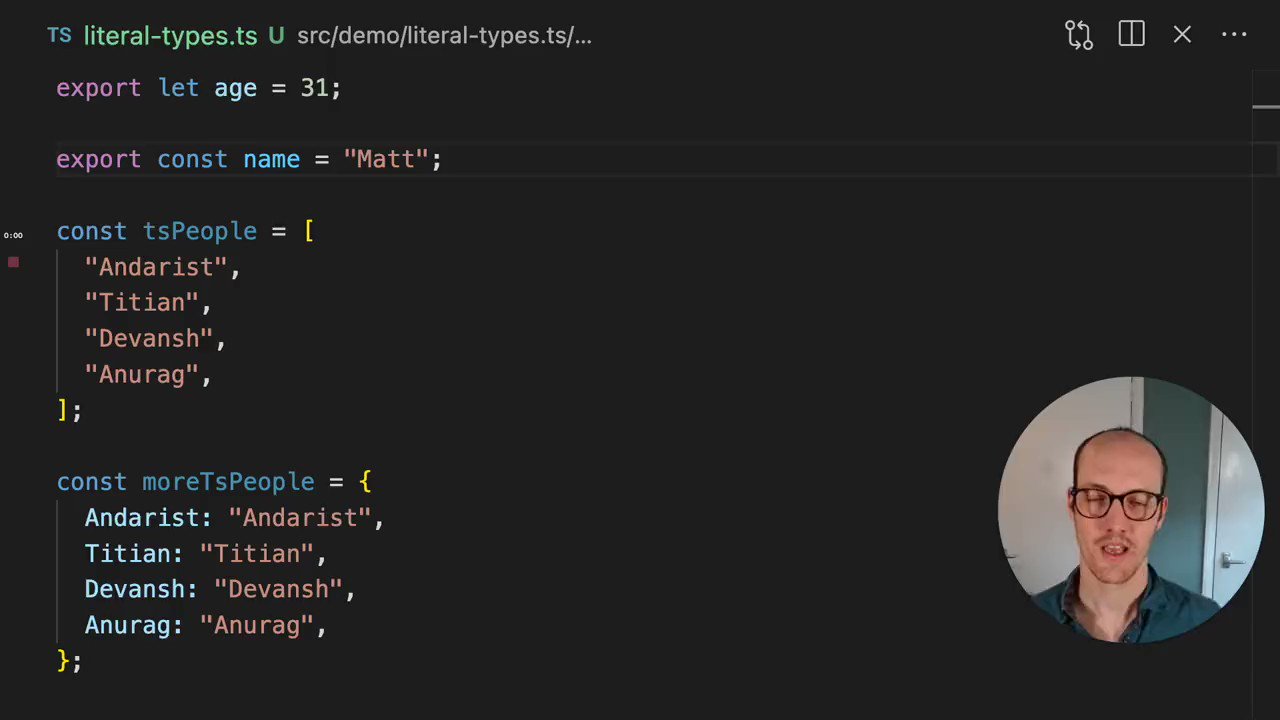Open the More Actions ellipsis menu
This screenshot has height=720, width=1280.
[x=1235, y=35]
